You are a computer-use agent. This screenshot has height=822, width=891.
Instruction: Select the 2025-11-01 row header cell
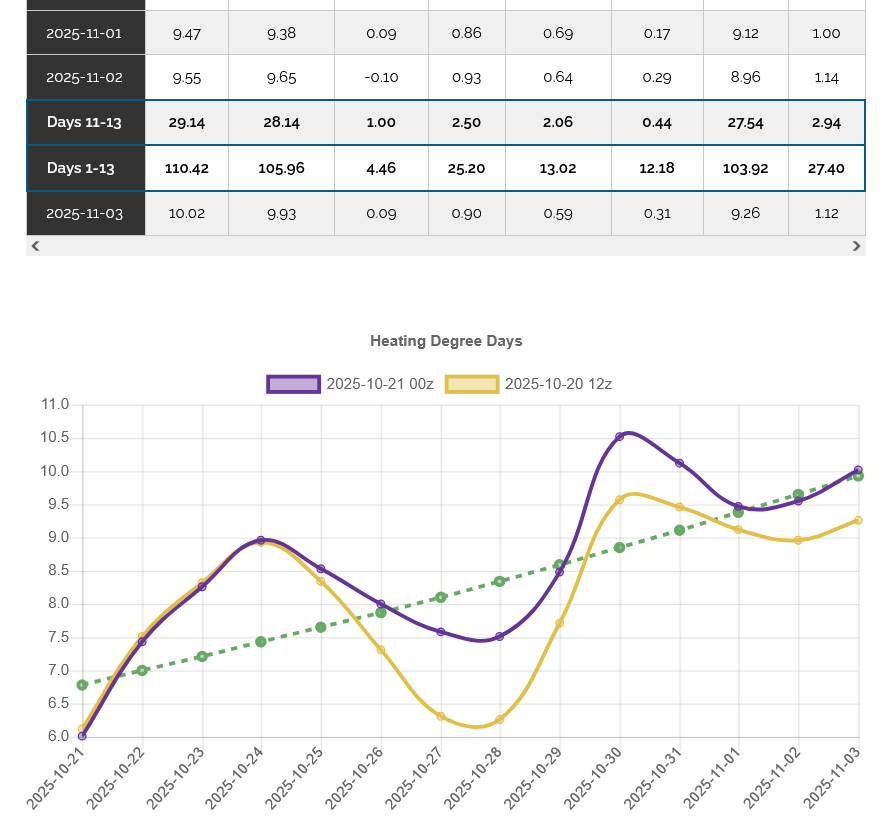click(85, 33)
